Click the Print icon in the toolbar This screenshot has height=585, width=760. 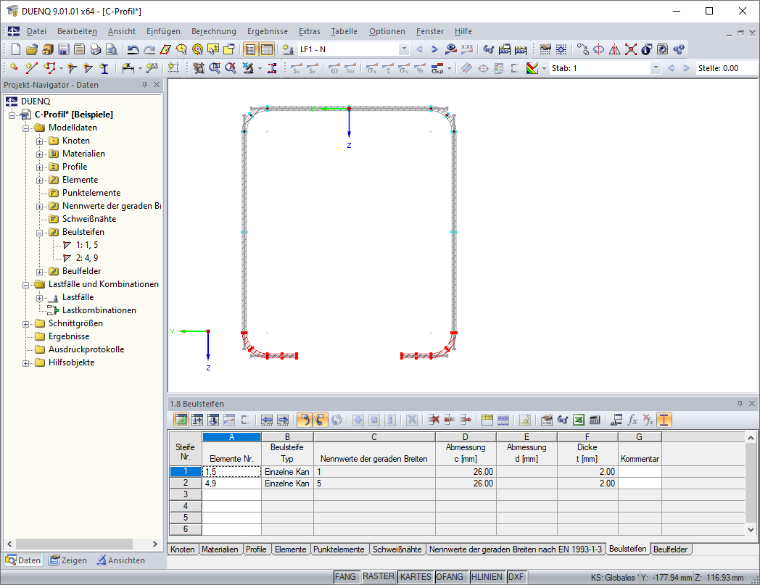click(x=95, y=49)
